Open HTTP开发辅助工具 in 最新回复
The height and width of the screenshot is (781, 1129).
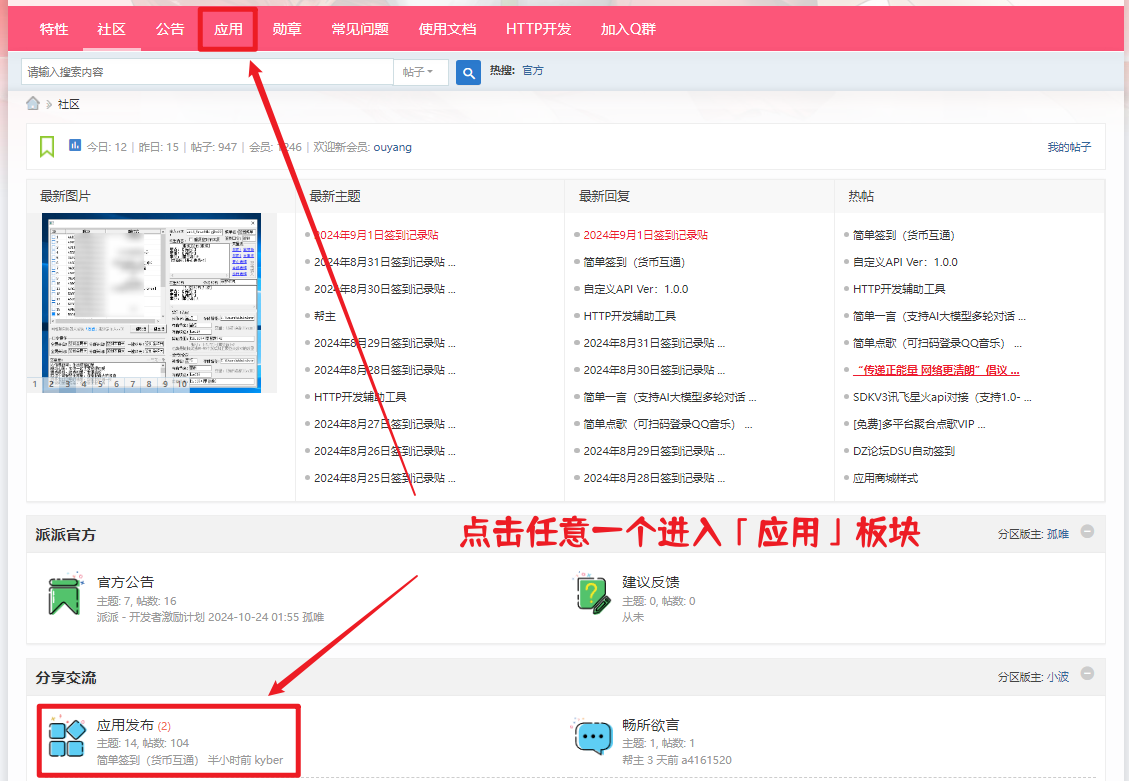(629, 316)
